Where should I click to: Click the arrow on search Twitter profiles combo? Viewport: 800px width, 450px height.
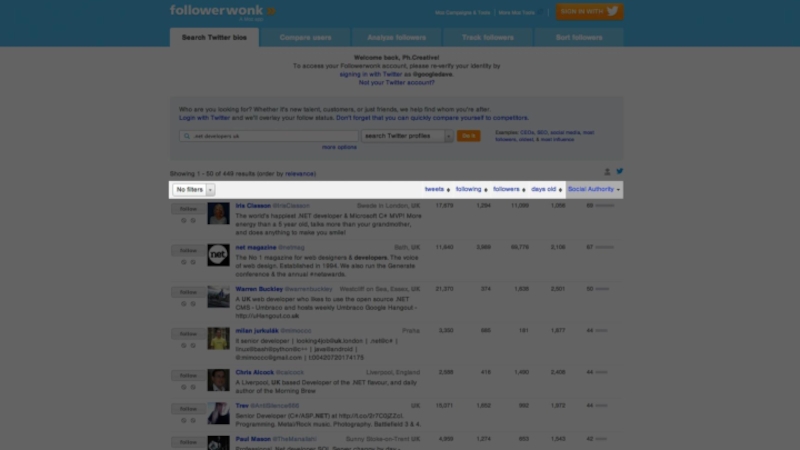tap(448, 136)
